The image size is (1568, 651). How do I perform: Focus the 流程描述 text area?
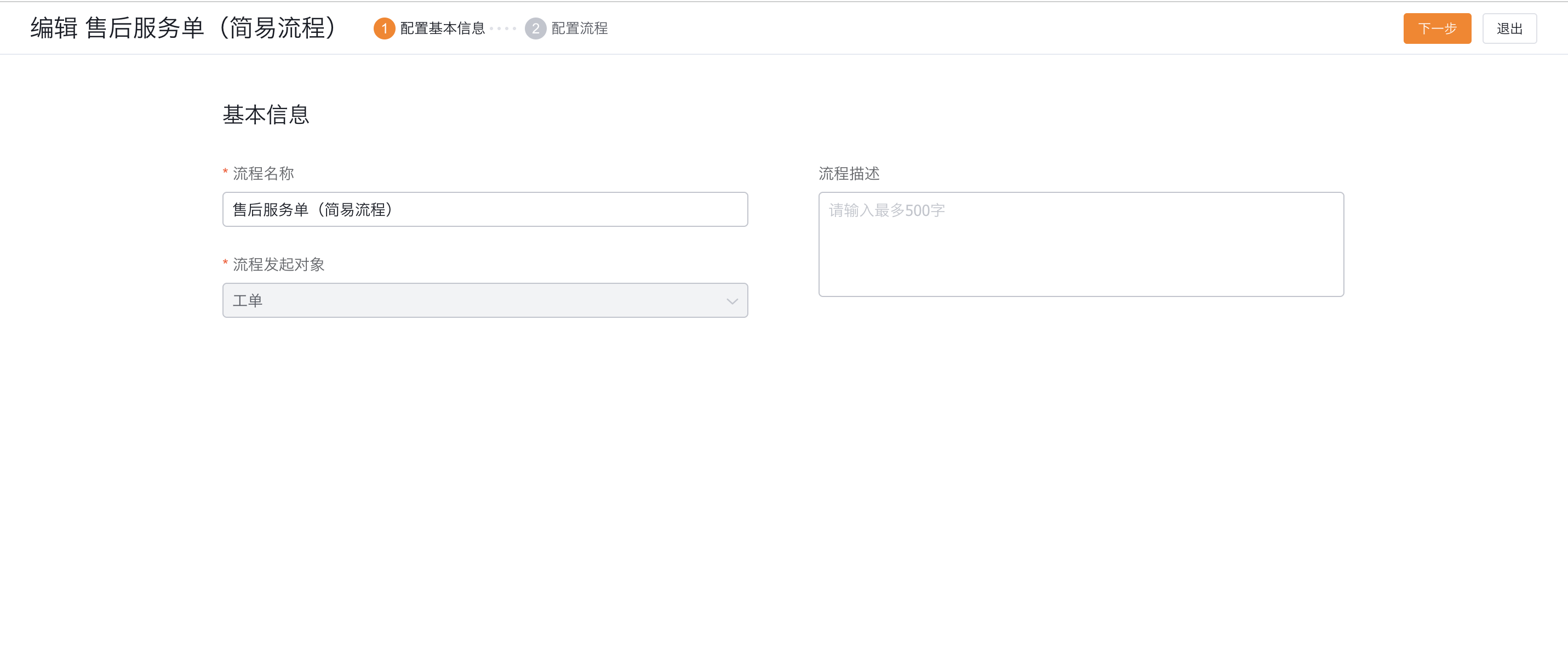click(1080, 244)
